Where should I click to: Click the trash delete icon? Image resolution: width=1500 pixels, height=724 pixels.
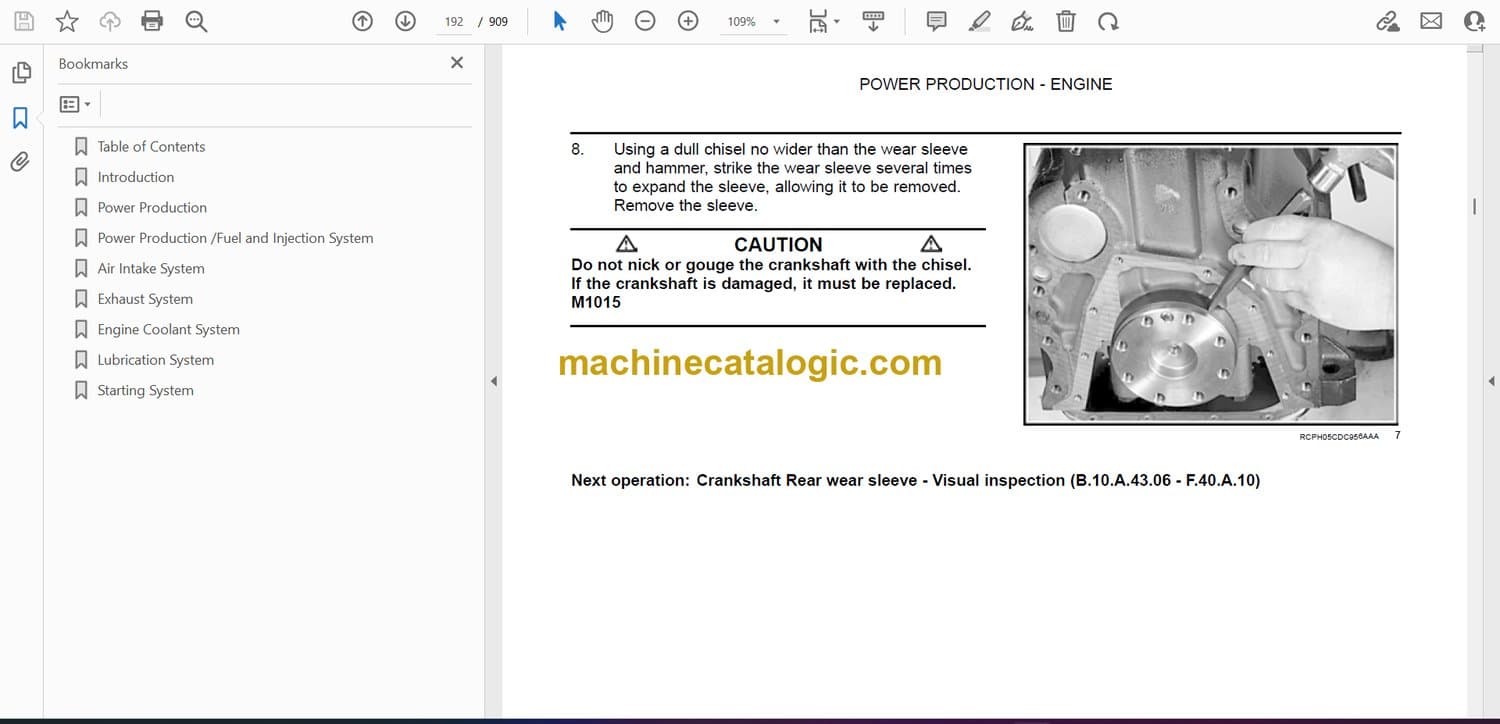point(1066,21)
